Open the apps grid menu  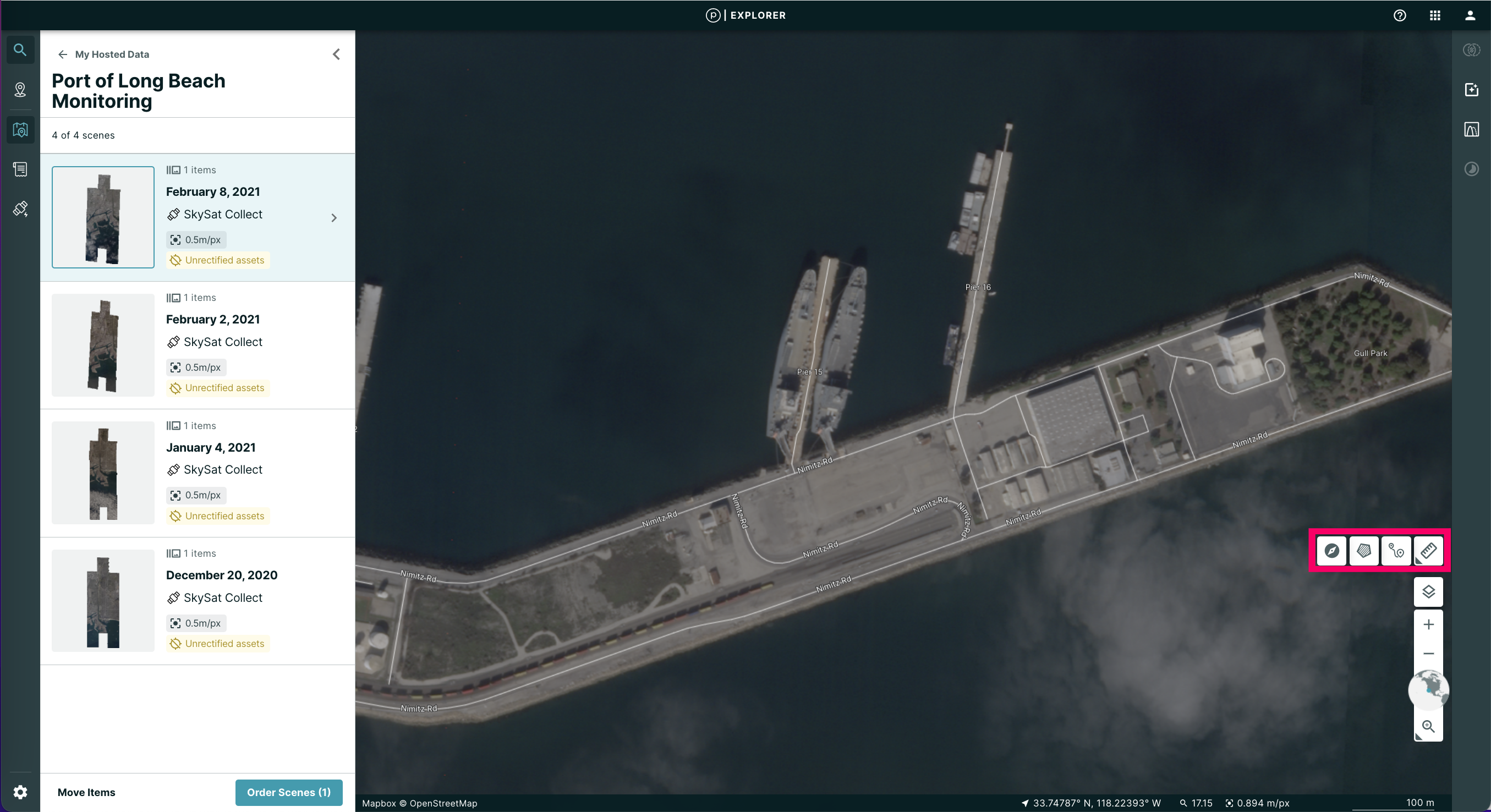coord(1435,15)
